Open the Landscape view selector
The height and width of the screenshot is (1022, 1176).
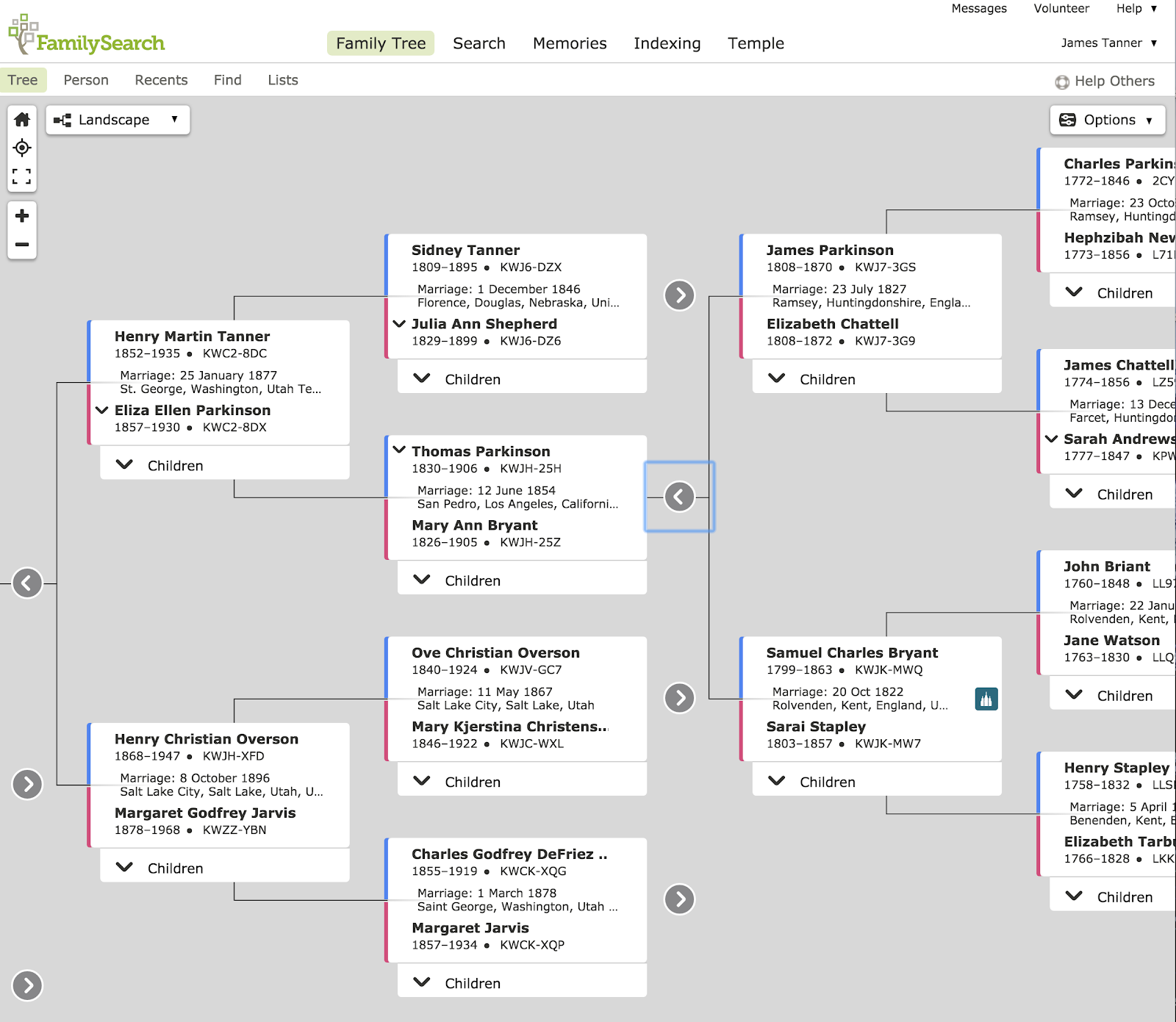click(117, 119)
